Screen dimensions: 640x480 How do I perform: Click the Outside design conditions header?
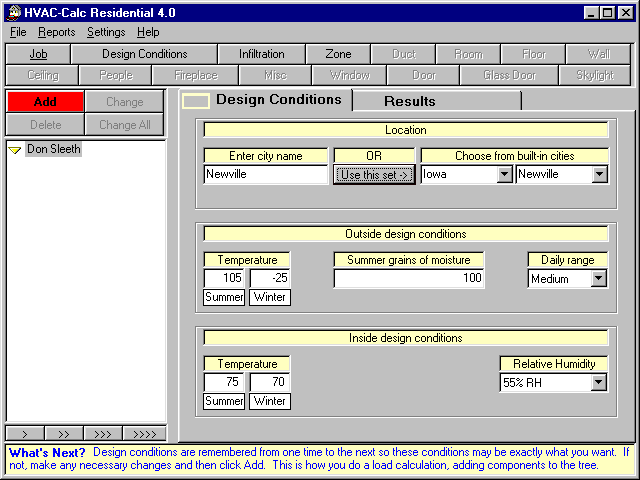pos(406,234)
